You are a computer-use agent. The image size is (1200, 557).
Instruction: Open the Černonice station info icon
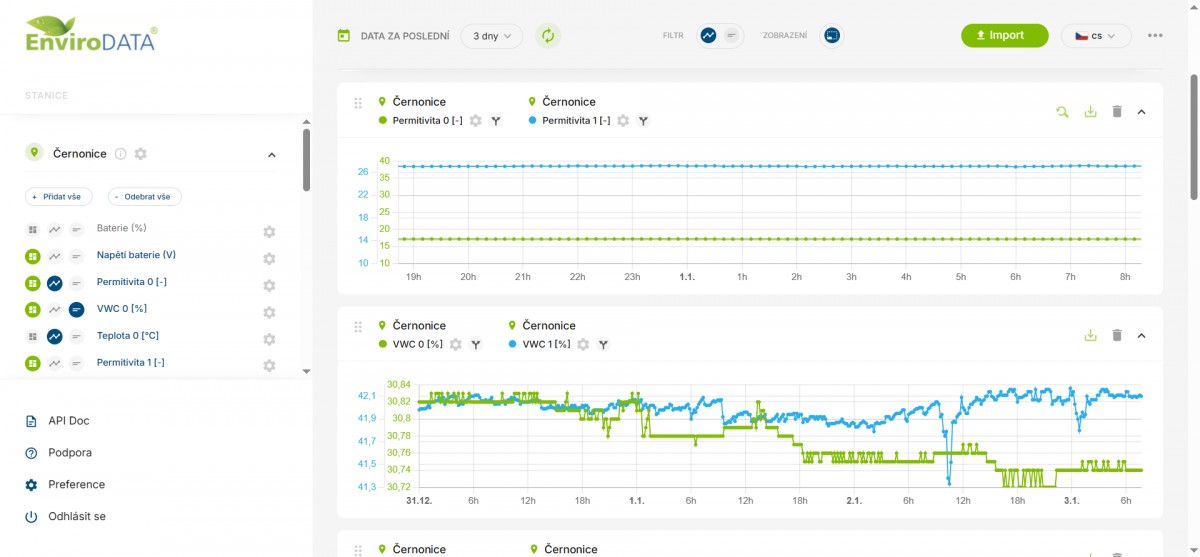click(120, 154)
